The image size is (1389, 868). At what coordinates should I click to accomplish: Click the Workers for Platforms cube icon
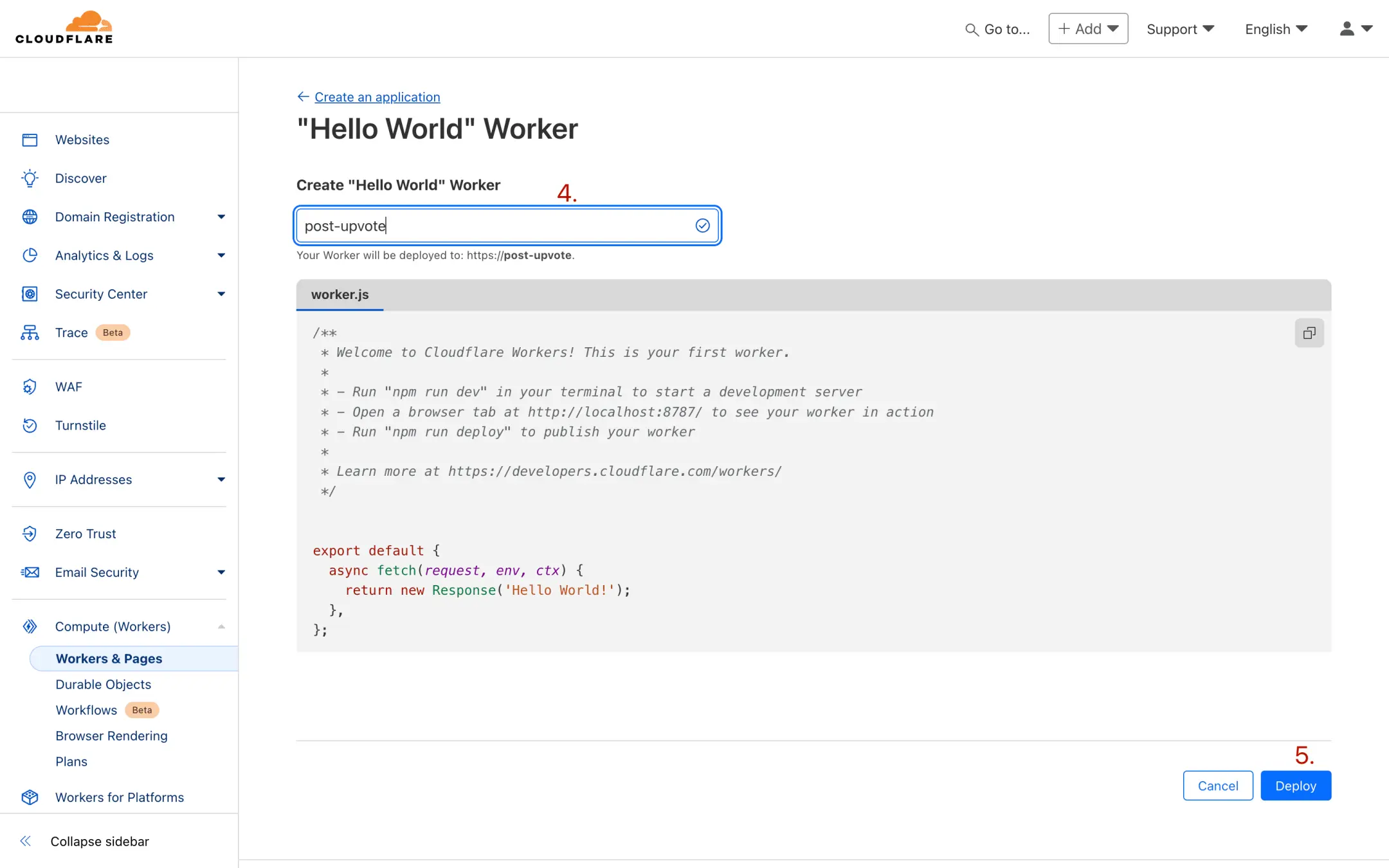[30, 797]
